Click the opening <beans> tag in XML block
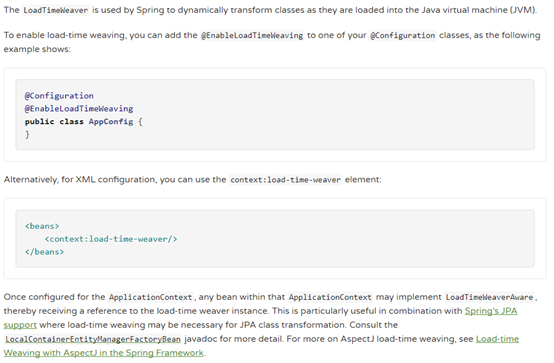The image size is (554, 363). pyautogui.click(x=42, y=226)
